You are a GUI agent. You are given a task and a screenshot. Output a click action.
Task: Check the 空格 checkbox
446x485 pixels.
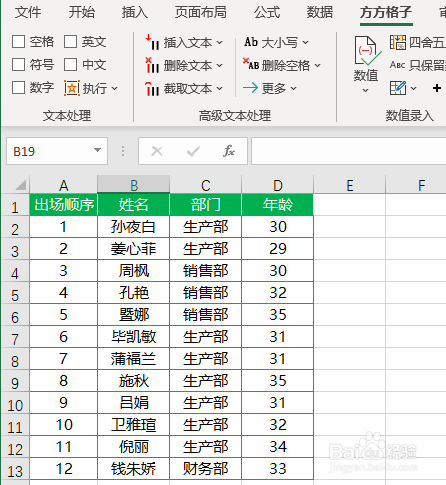pos(18,42)
